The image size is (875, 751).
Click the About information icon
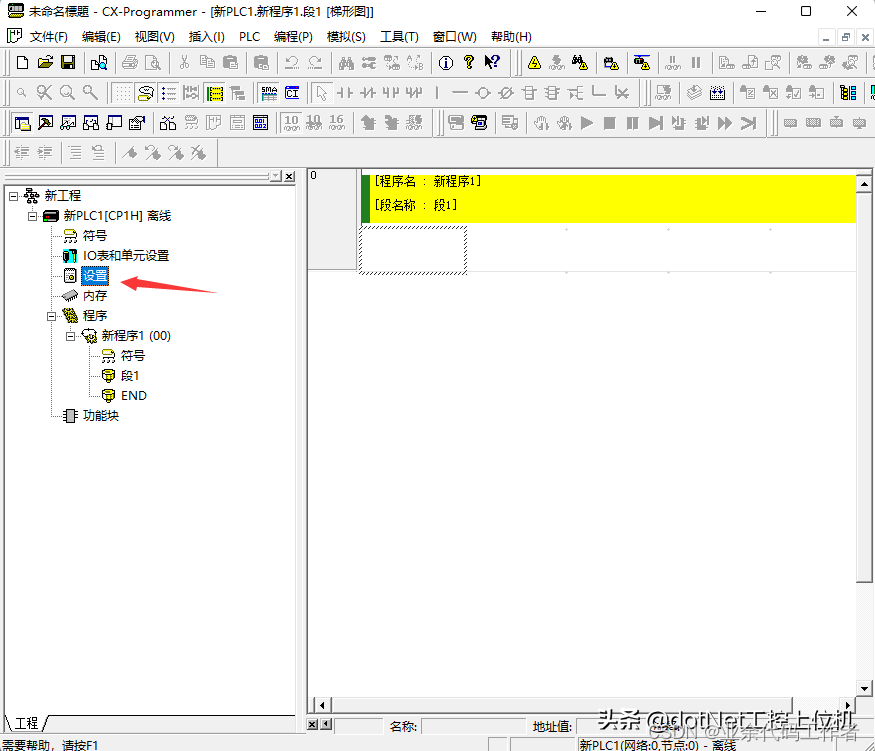445,62
